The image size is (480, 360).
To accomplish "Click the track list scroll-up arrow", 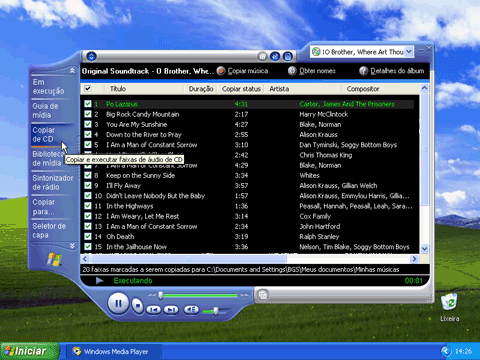I will (x=424, y=88).
